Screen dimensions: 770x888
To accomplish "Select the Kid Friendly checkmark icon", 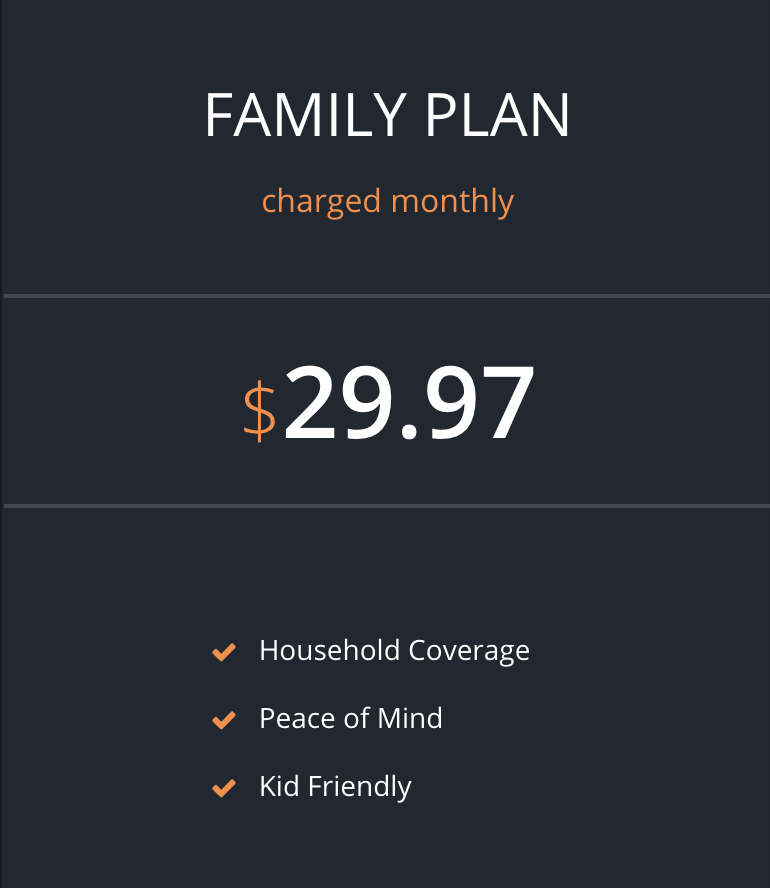I will [224, 788].
